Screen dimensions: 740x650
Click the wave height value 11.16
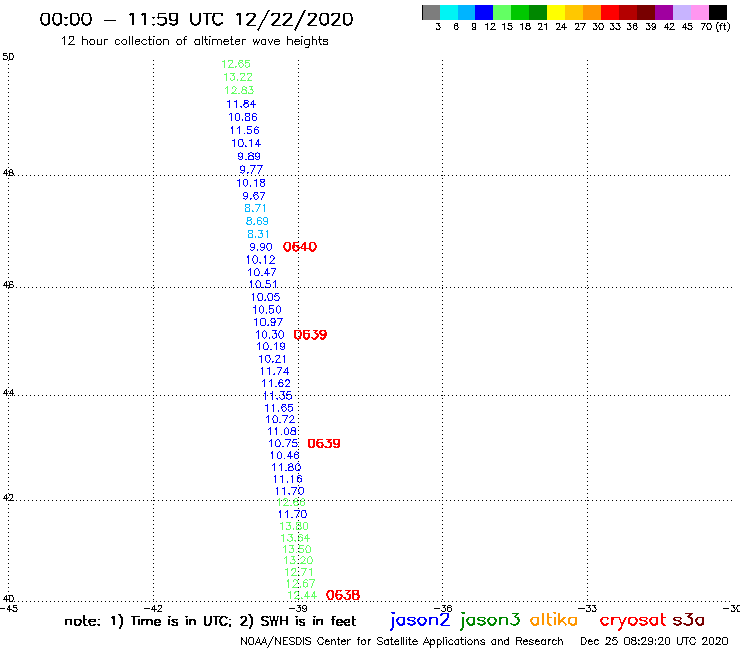(x=288, y=479)
